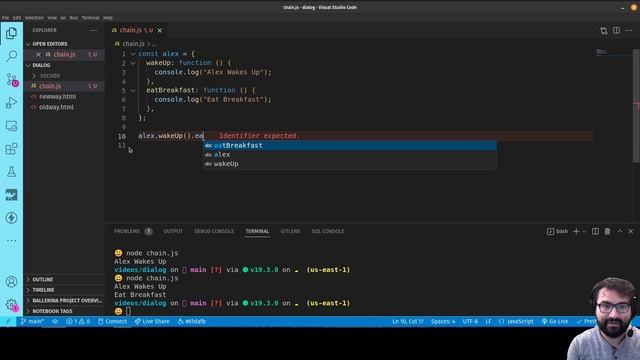Show additional views ellipsis in activity bar
The width and height of the screenshot is (640, 360).
click(x=11, y=240)
